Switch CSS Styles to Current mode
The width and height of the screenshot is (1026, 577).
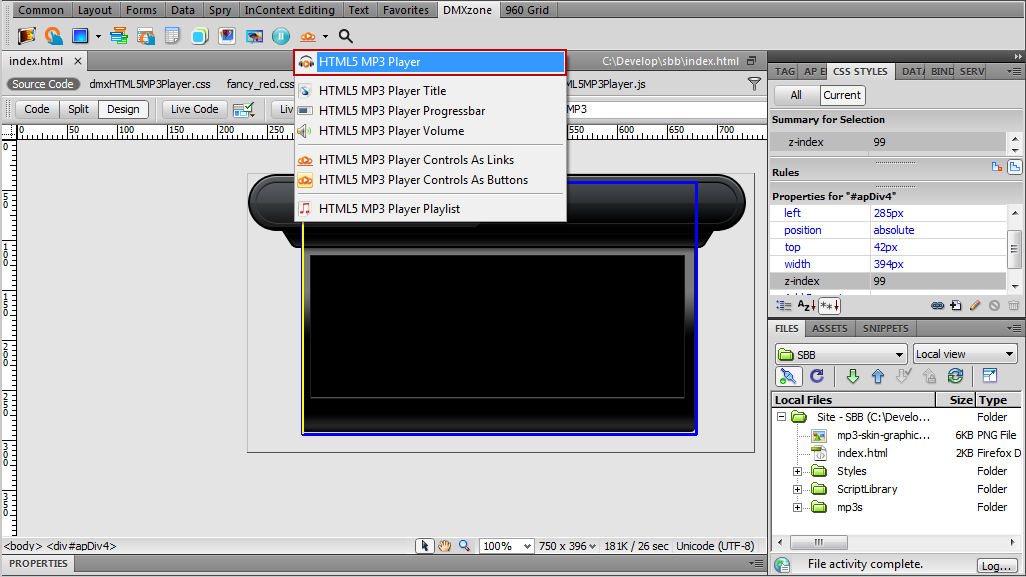[x=842, y=96]
